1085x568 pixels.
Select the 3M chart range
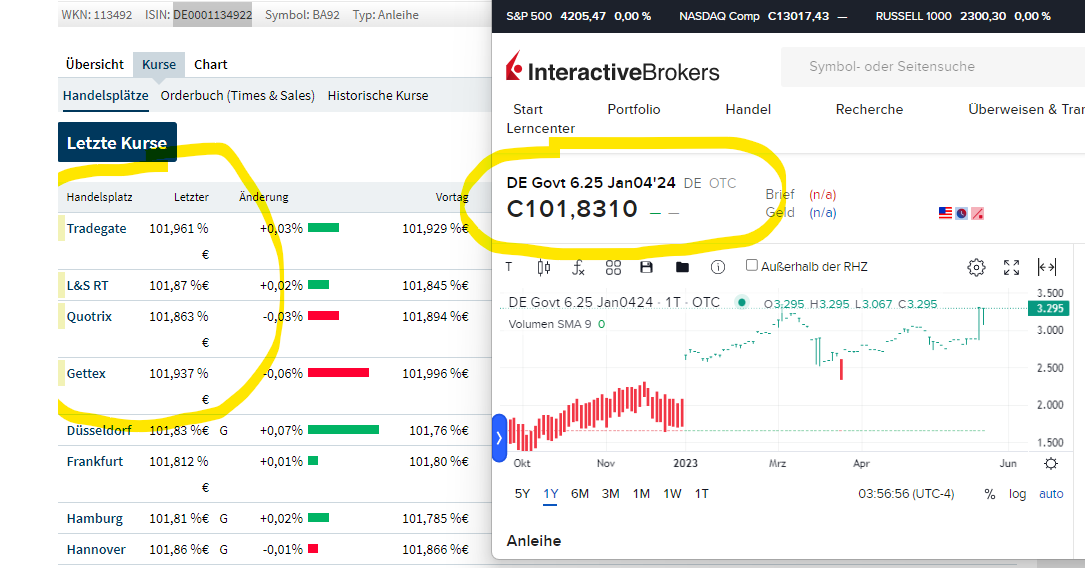coord(610,494)
